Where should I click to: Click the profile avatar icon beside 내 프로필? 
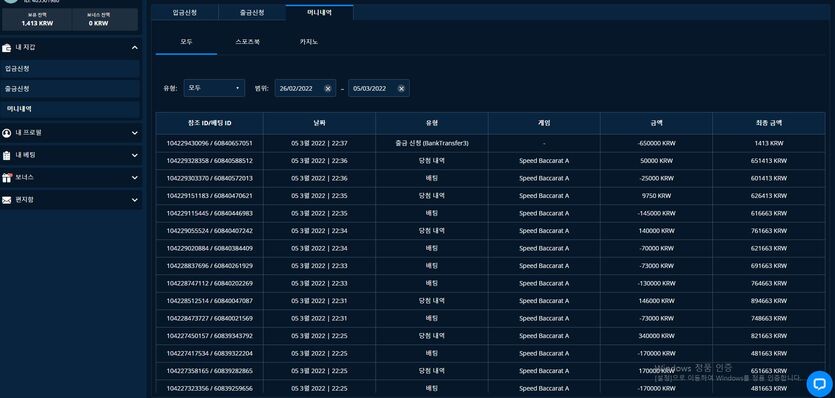[x=6, y=133]
